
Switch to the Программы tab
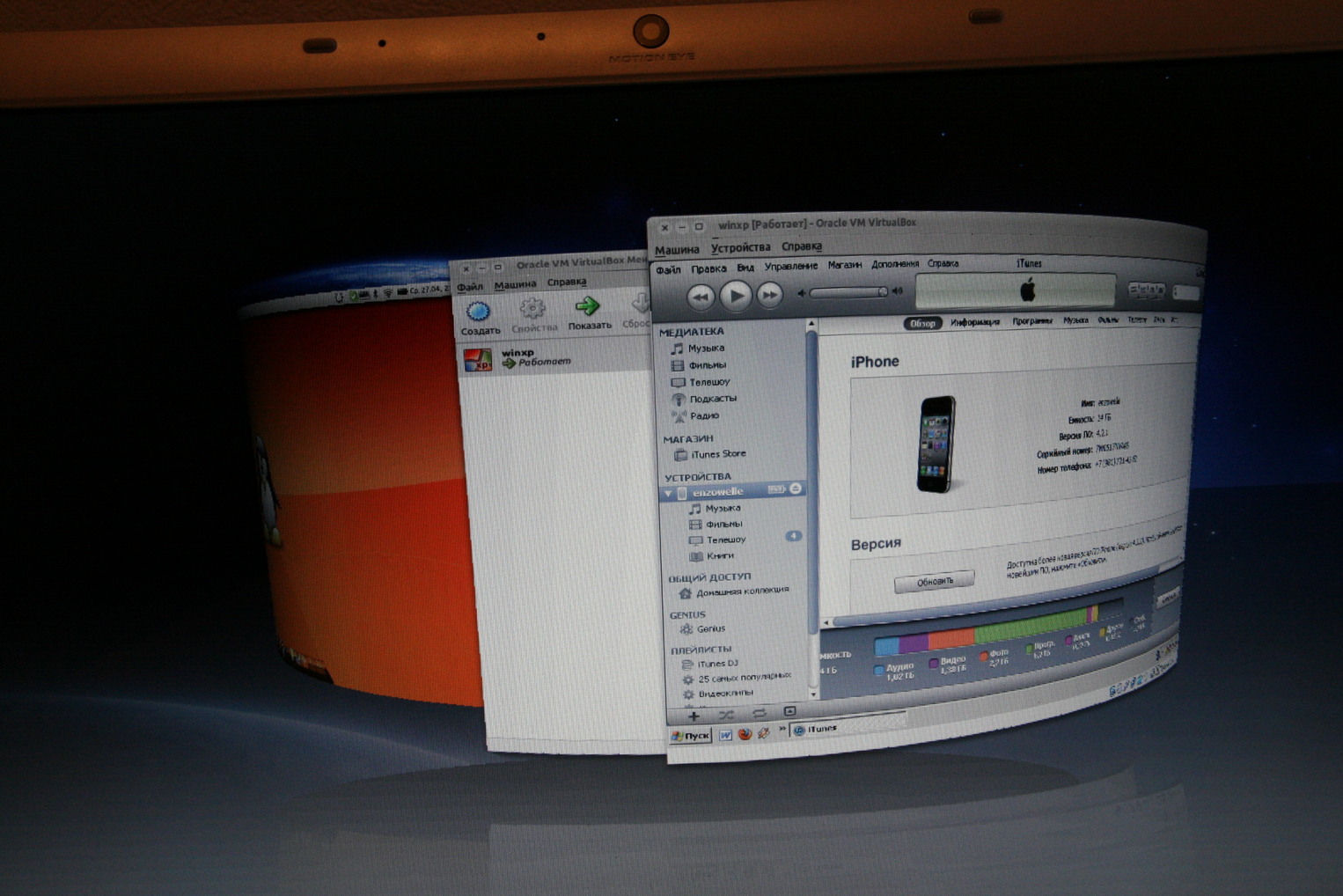click(1031, 321)
